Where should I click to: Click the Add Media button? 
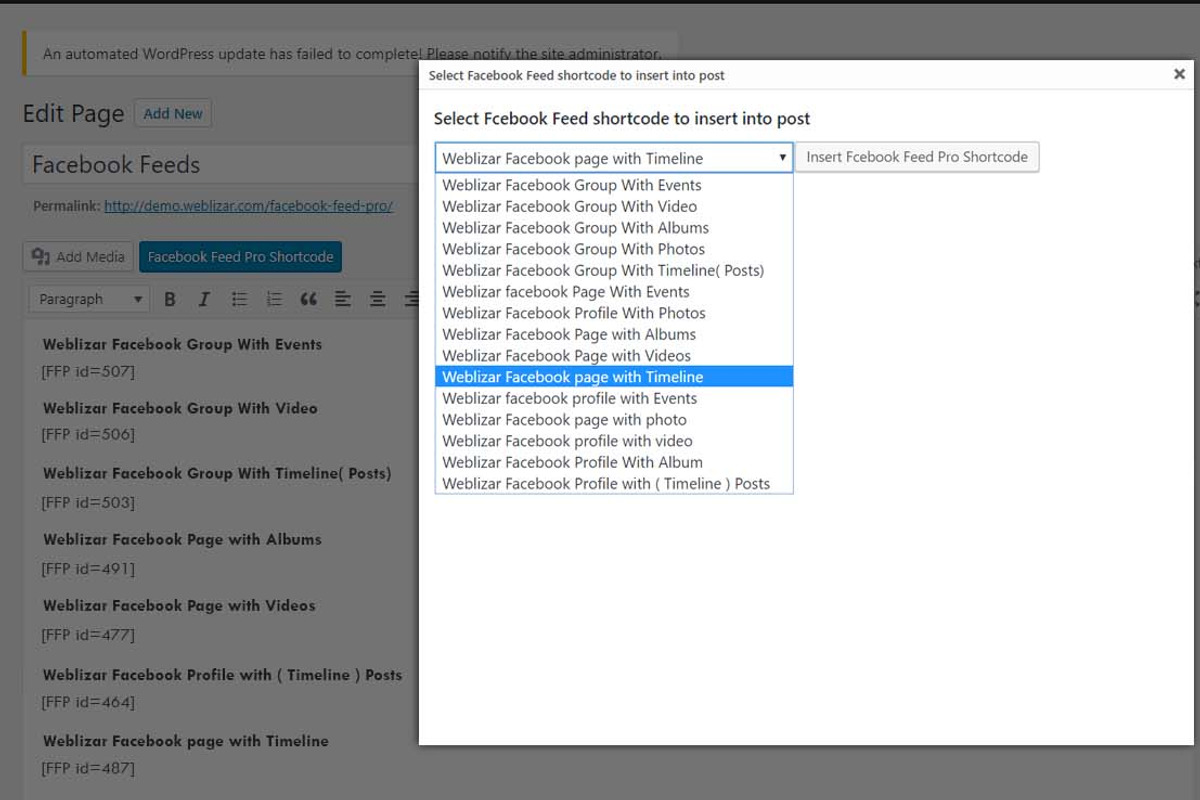(x=78, y=257)
